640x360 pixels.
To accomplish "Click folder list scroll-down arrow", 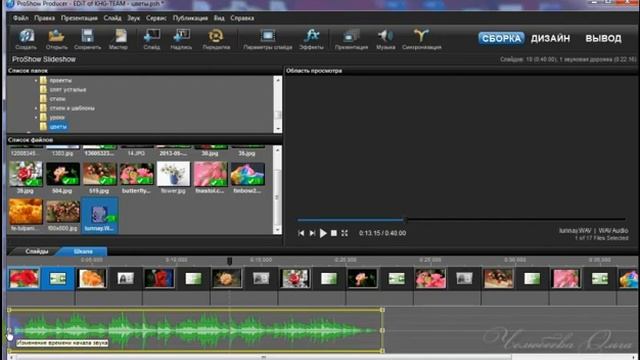I will click(278, 129).
